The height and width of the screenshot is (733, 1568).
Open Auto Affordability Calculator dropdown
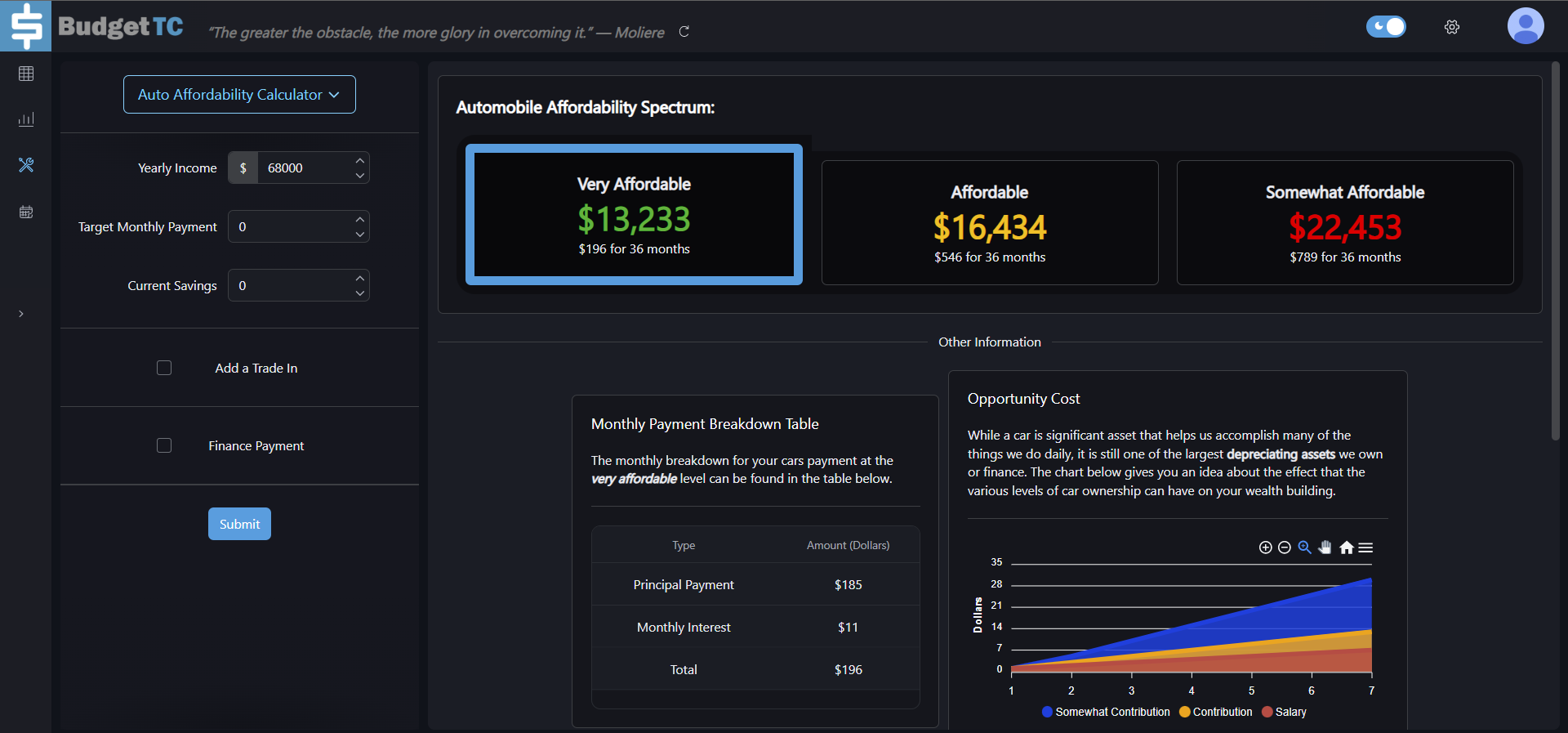(x=239, y=95)
